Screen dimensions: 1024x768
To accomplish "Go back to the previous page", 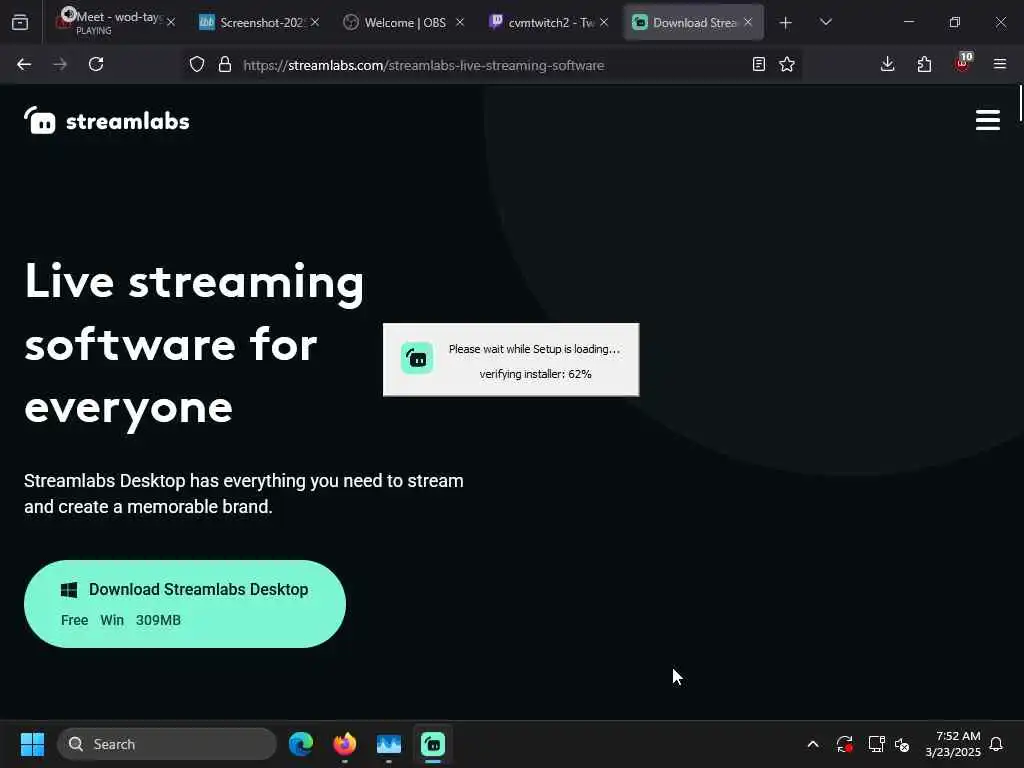I will pyautogui.click(x=24, y=64).
